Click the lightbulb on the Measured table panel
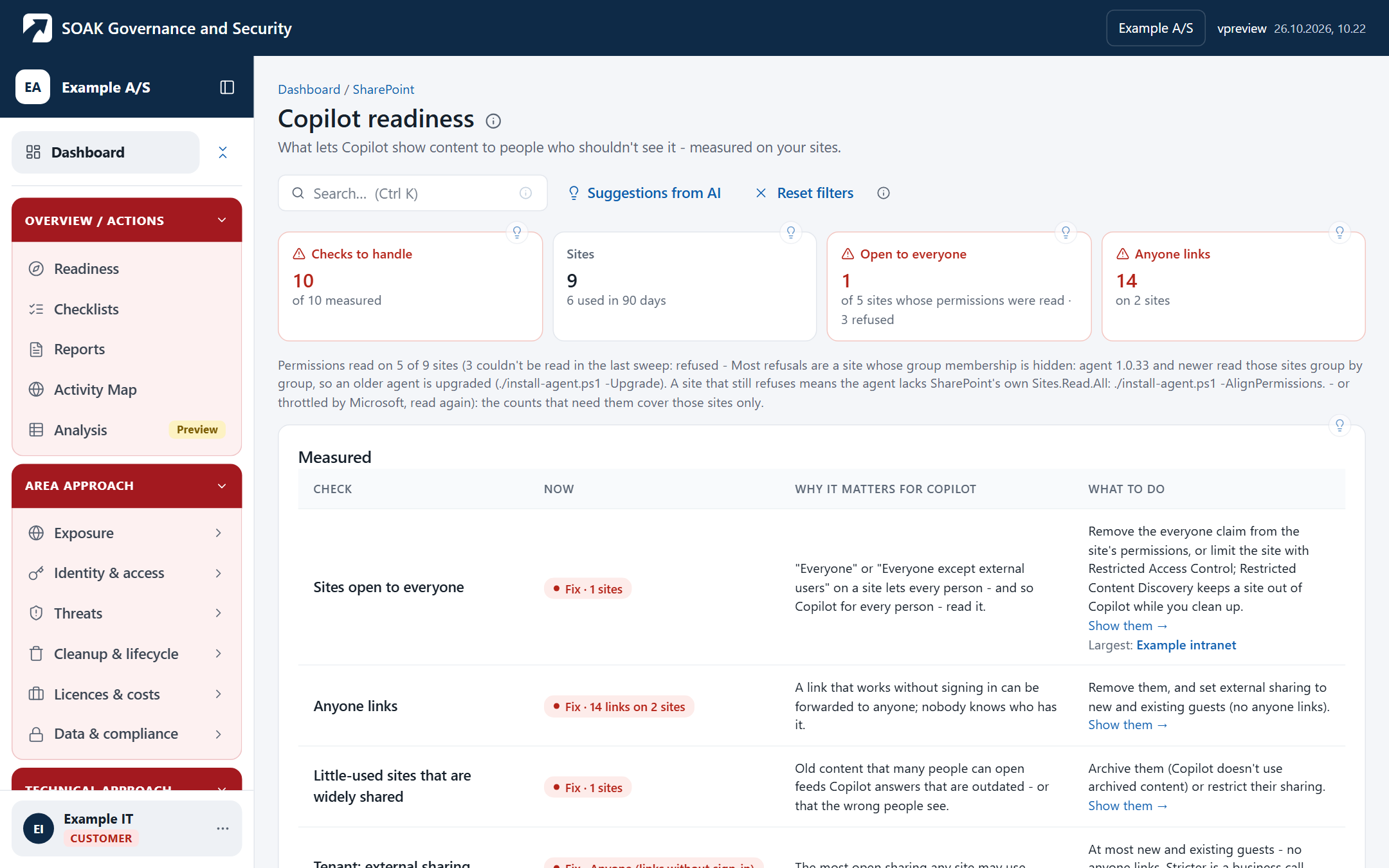The width and height of the screenshot is (1389, 868). click(1339, 426)
